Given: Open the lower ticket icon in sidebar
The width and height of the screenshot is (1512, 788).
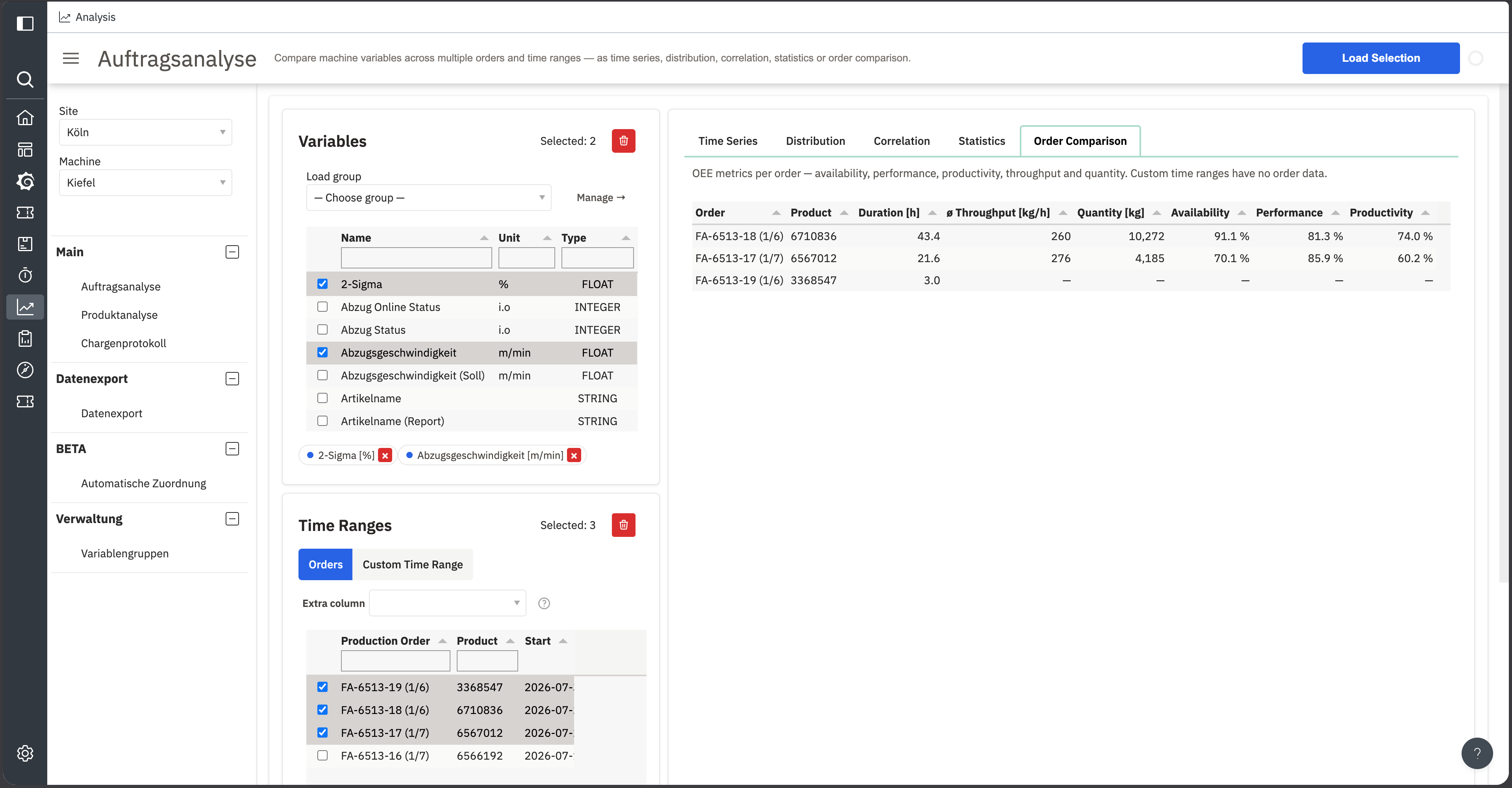Looking at the screenshot, I should click(x=25, y=401).
